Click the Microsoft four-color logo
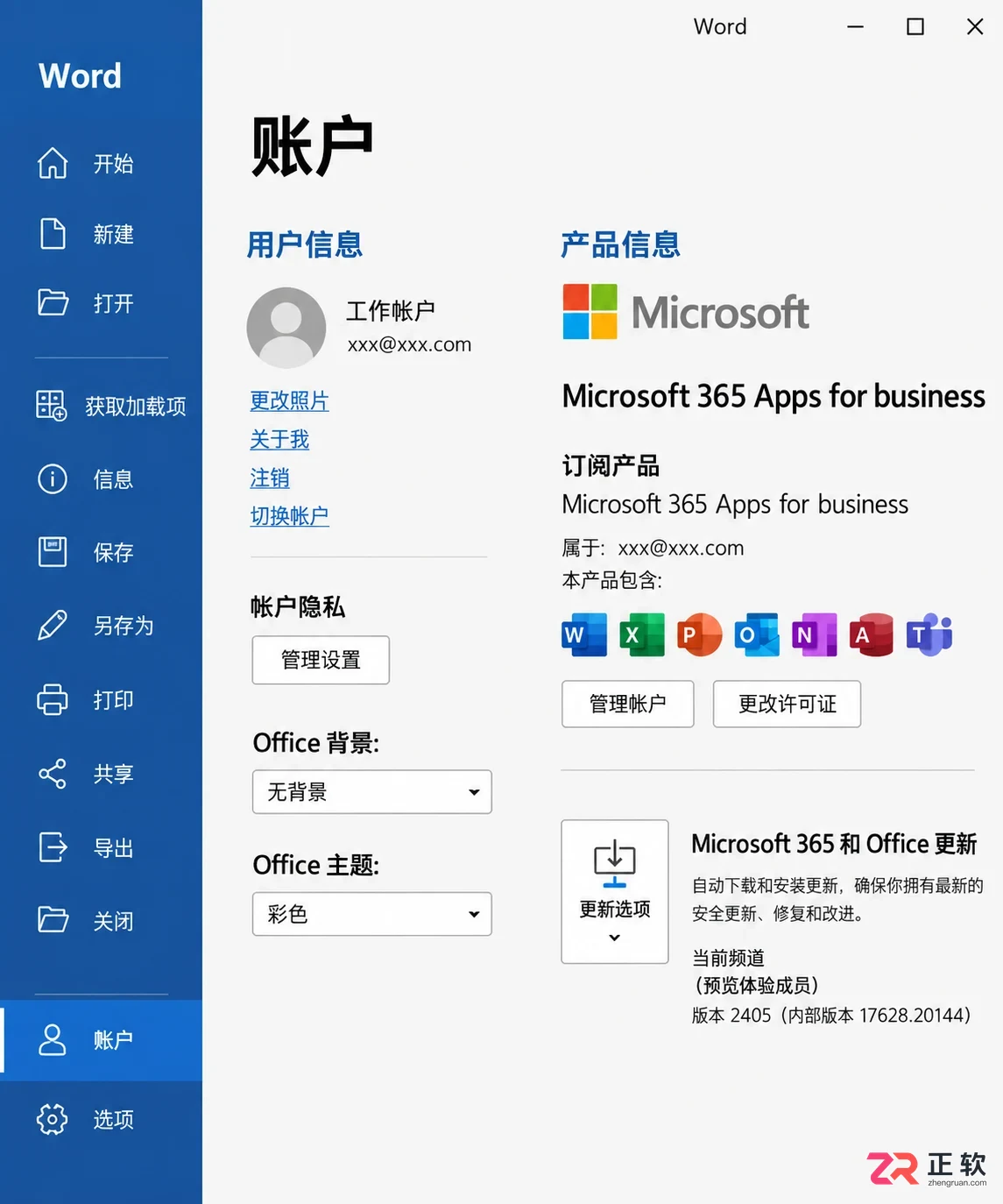This screenshot has width=1003, height=1204. [x=590, y=311]
